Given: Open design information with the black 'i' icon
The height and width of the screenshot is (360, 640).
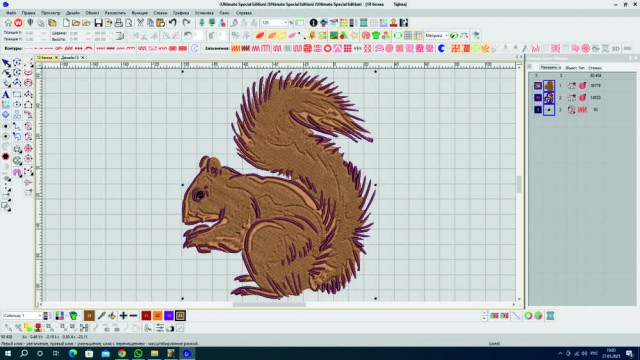Looking at the screenshot, I should (313, 23).
